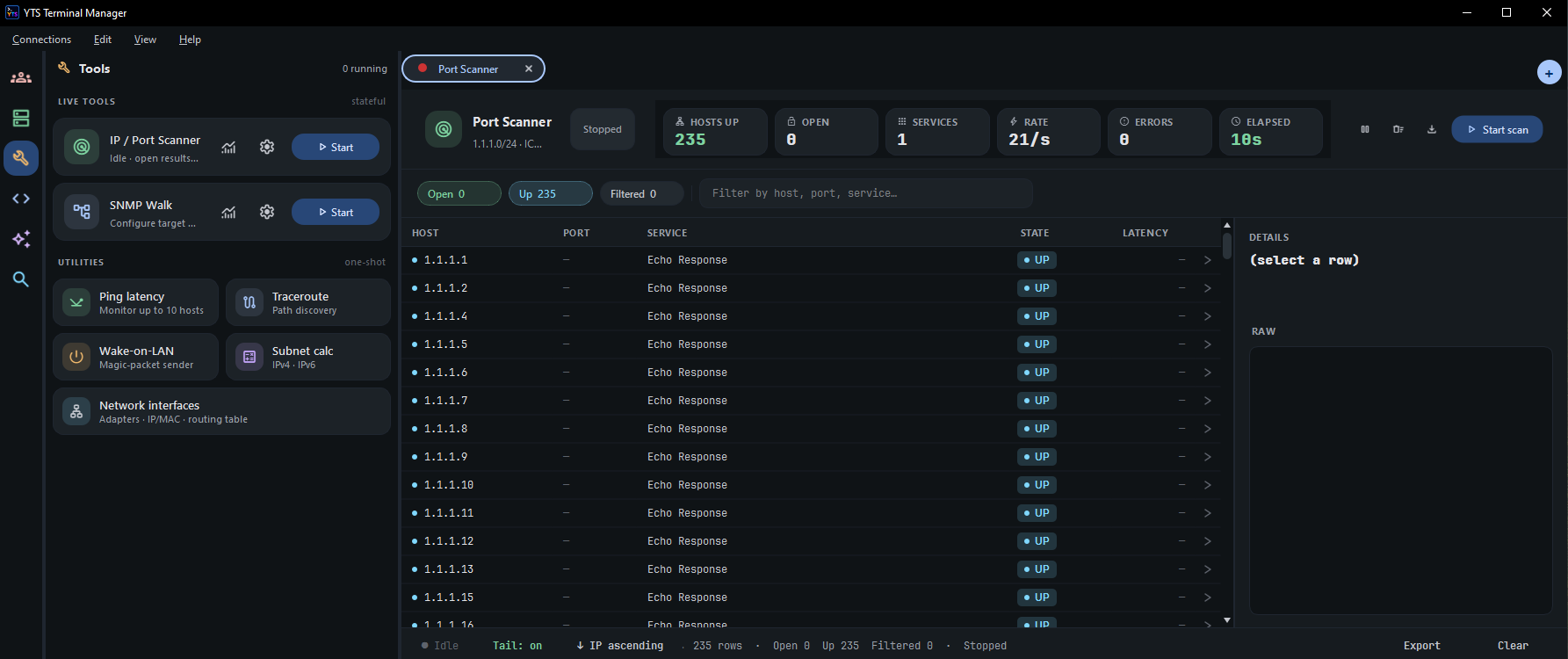Image resolution: width=1568 pixels, height=659 pixels.
Task: Toggle the Filtered 0 filter chip
Action: tap(641, 193)
